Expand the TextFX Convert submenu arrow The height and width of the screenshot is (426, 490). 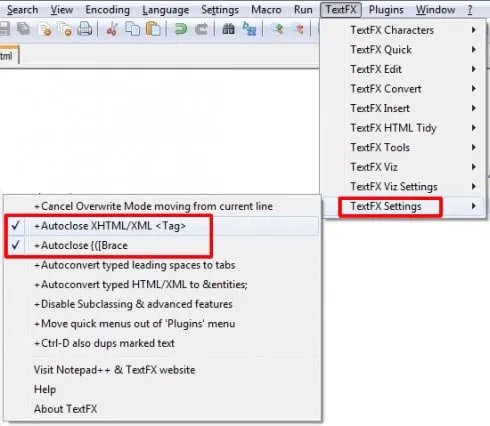(474, 89)
